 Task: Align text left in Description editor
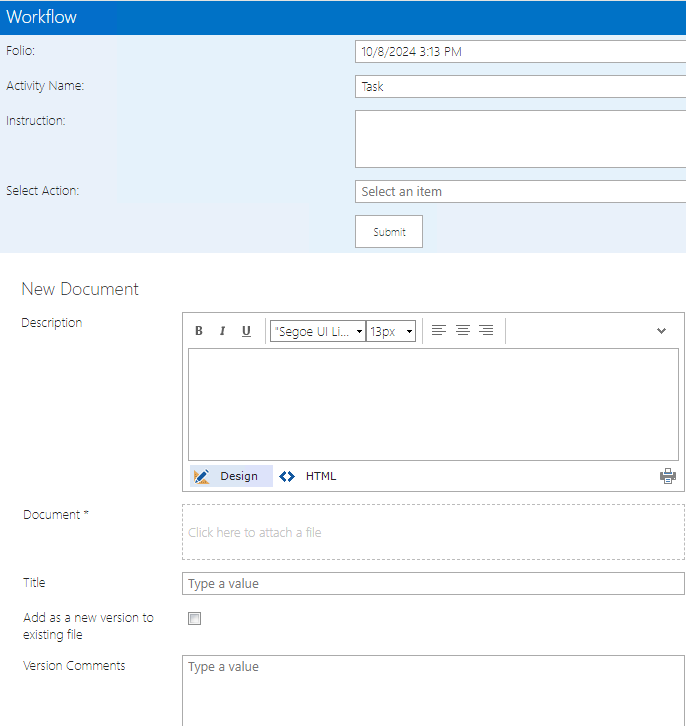439,330
